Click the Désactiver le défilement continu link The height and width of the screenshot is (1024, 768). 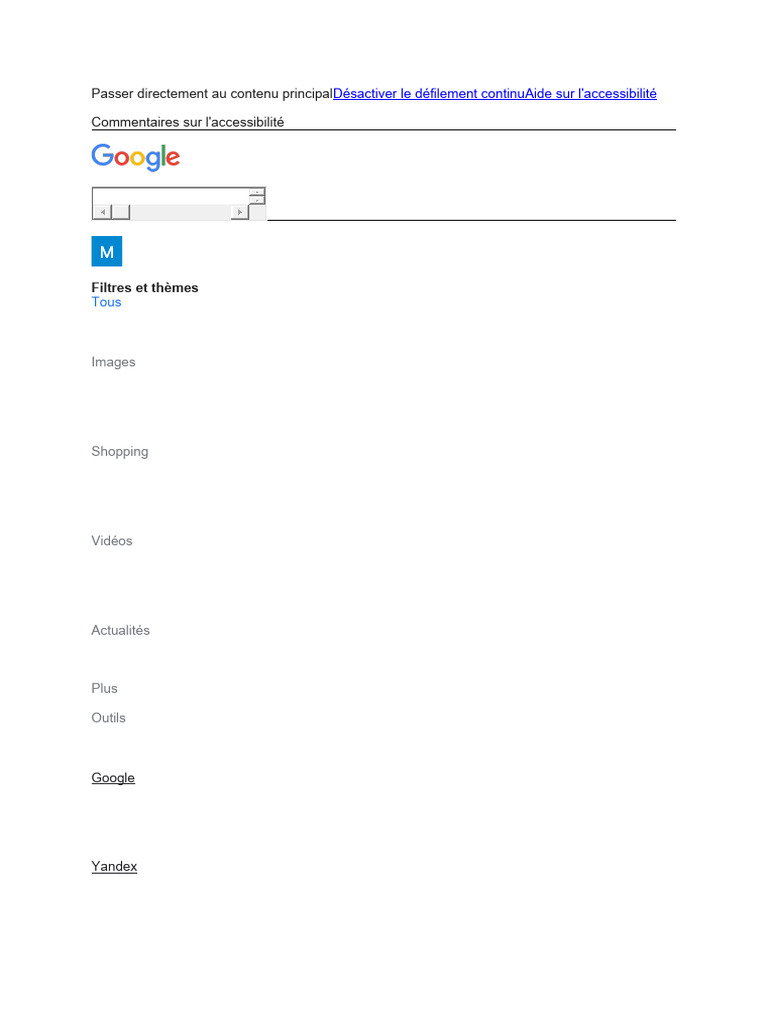429,93
